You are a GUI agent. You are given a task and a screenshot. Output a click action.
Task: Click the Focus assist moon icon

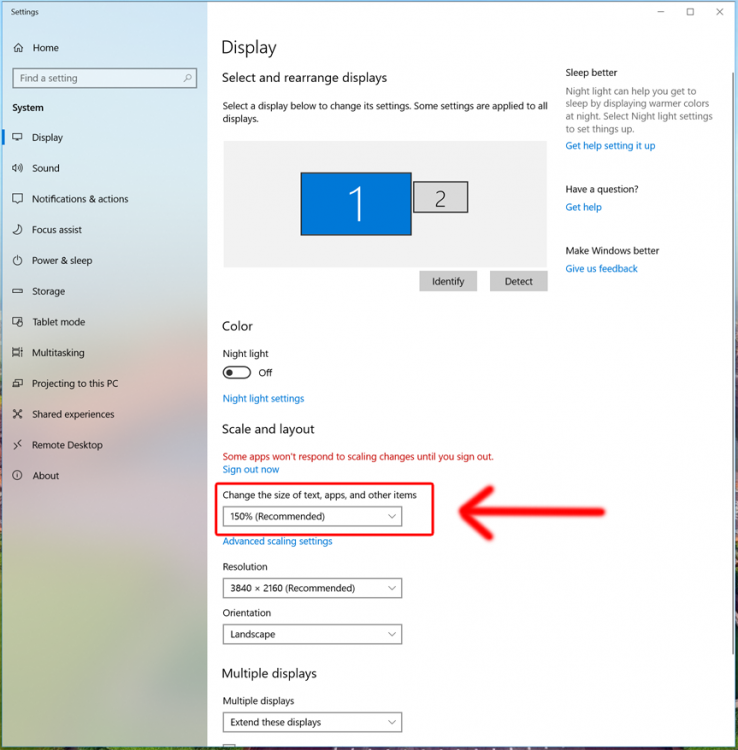(x=18, y=230)
